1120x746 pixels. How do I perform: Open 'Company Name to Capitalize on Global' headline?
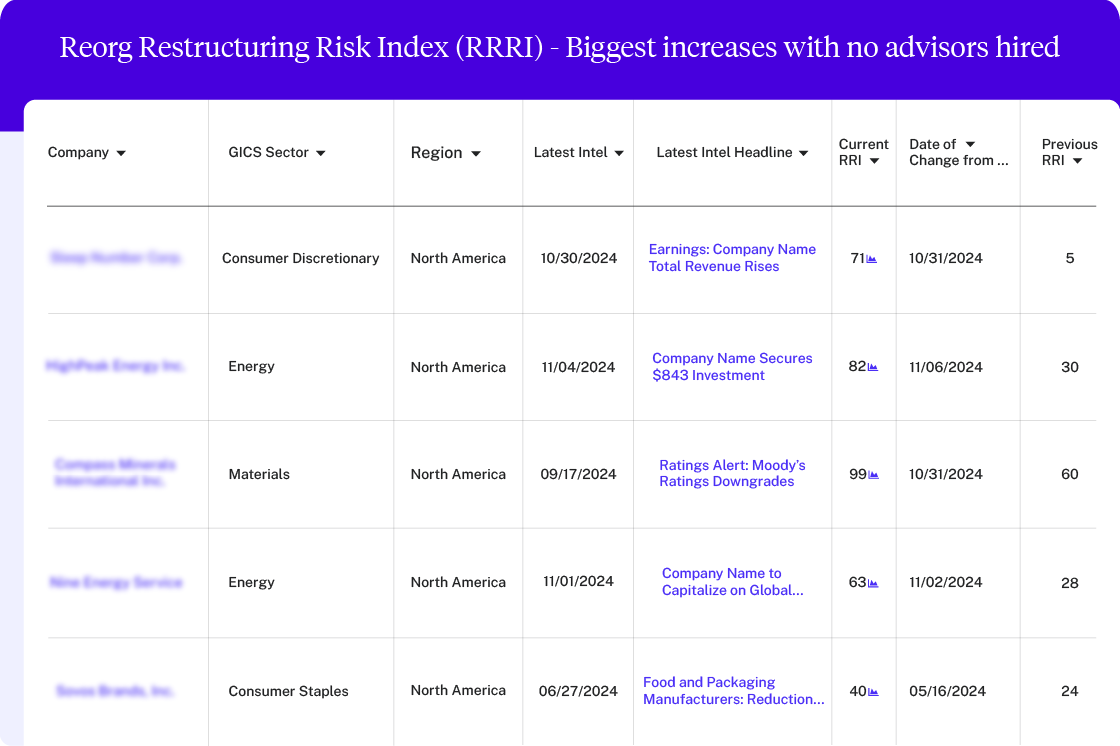click(732, 582)
